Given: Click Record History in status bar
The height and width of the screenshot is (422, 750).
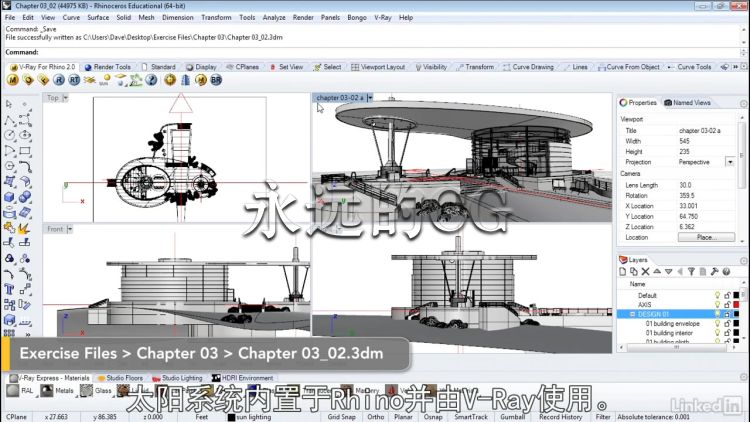Looking at the screenshot, I should pyautogui.click(x=560, y=417).
